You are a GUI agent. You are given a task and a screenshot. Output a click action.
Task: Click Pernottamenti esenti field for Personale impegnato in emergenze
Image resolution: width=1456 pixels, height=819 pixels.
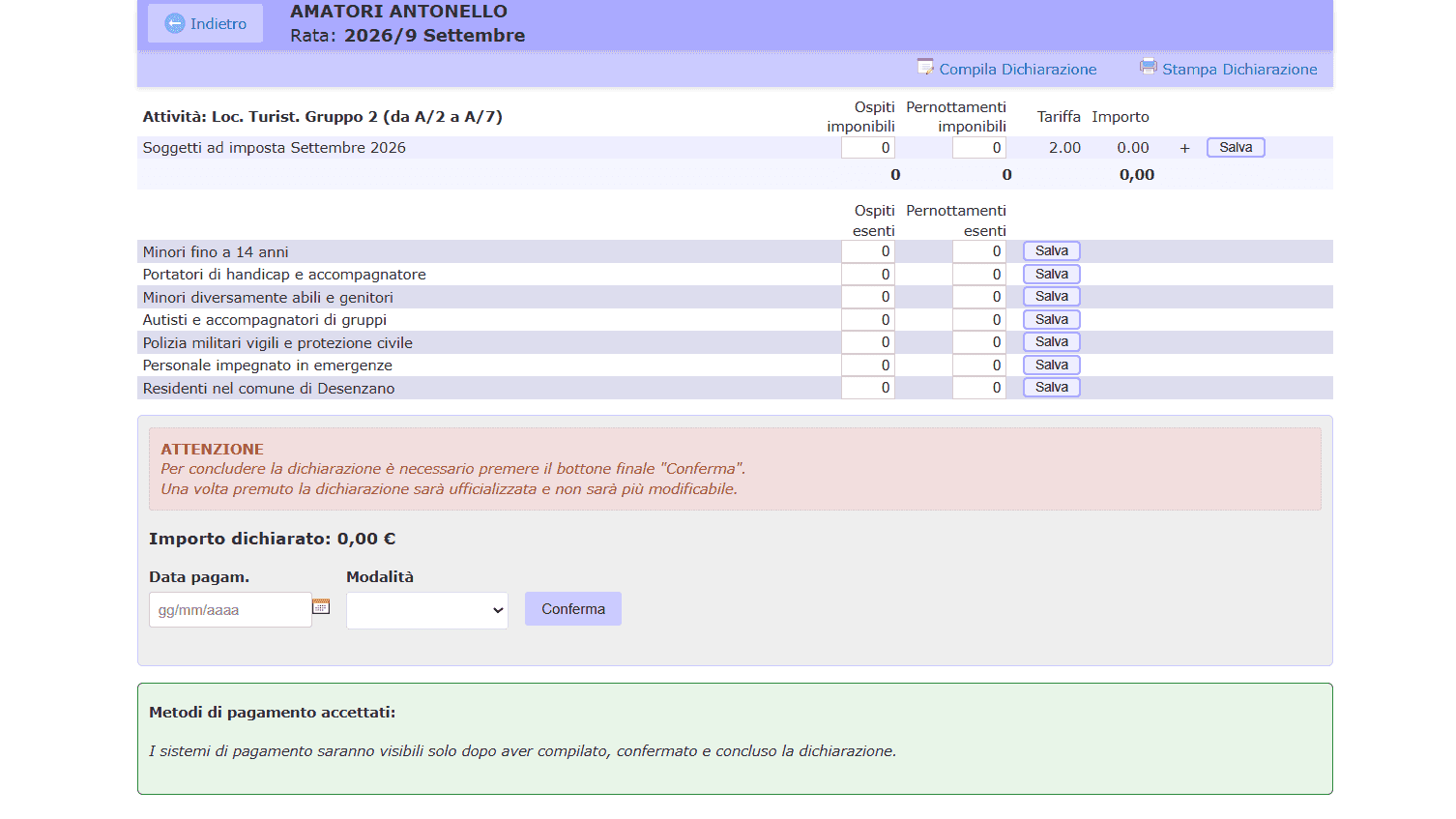979,366
